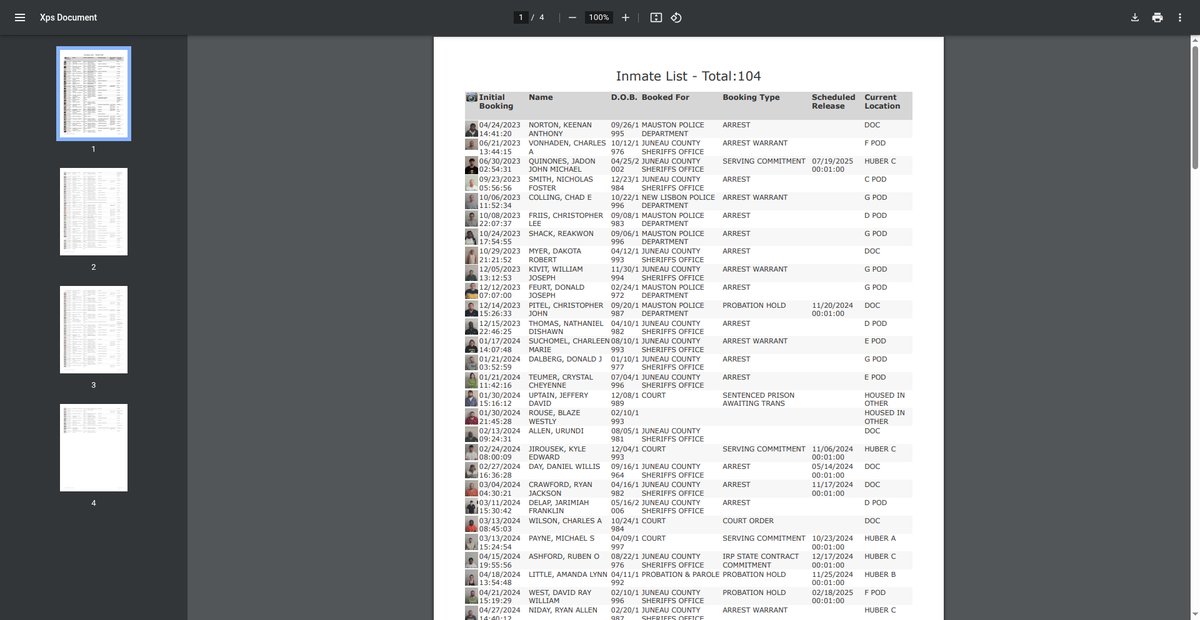Open page 1 thumbnail
The image size is (1200, 620).
point(93,93)
